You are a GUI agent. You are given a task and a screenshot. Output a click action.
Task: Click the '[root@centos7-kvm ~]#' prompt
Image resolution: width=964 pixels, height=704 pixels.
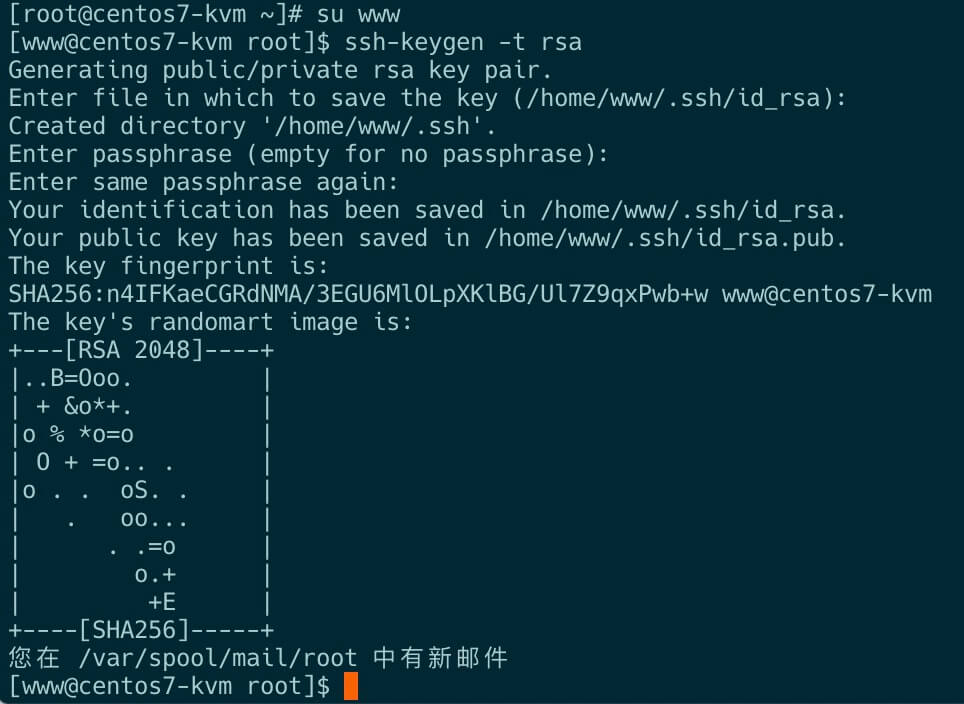point(156,14)
